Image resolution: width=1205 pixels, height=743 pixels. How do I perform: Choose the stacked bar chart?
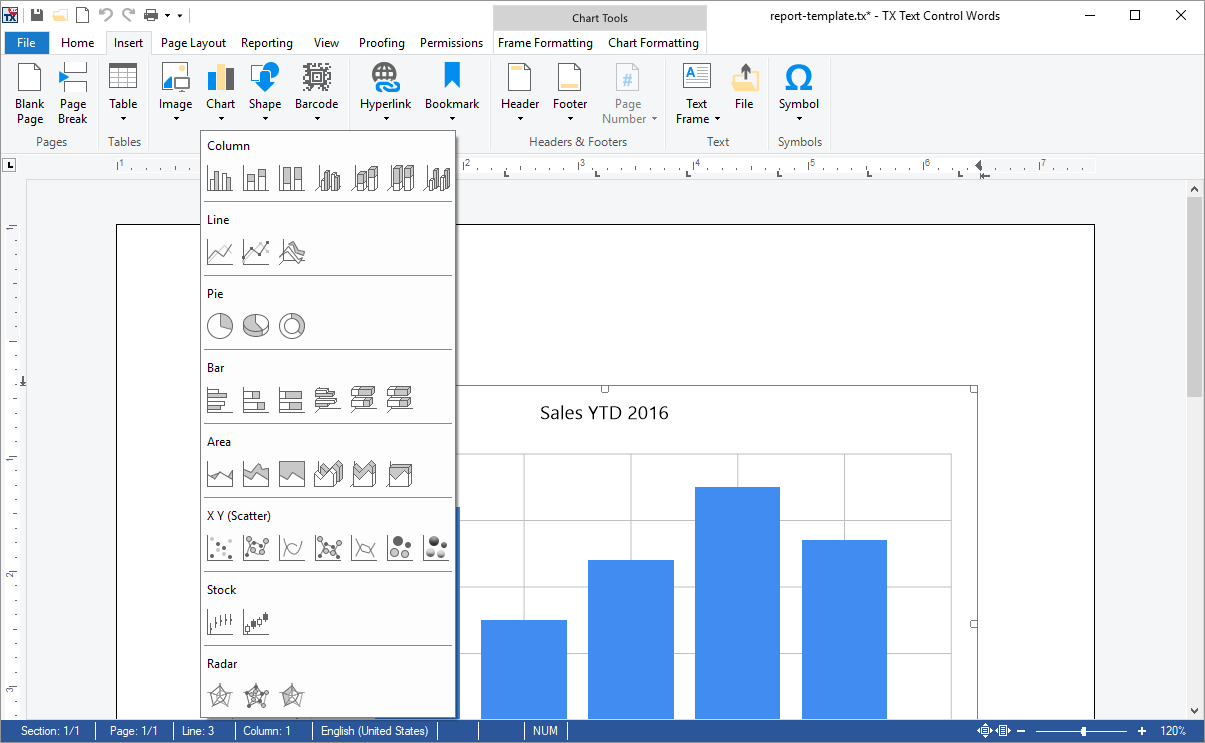pos(256,400)
